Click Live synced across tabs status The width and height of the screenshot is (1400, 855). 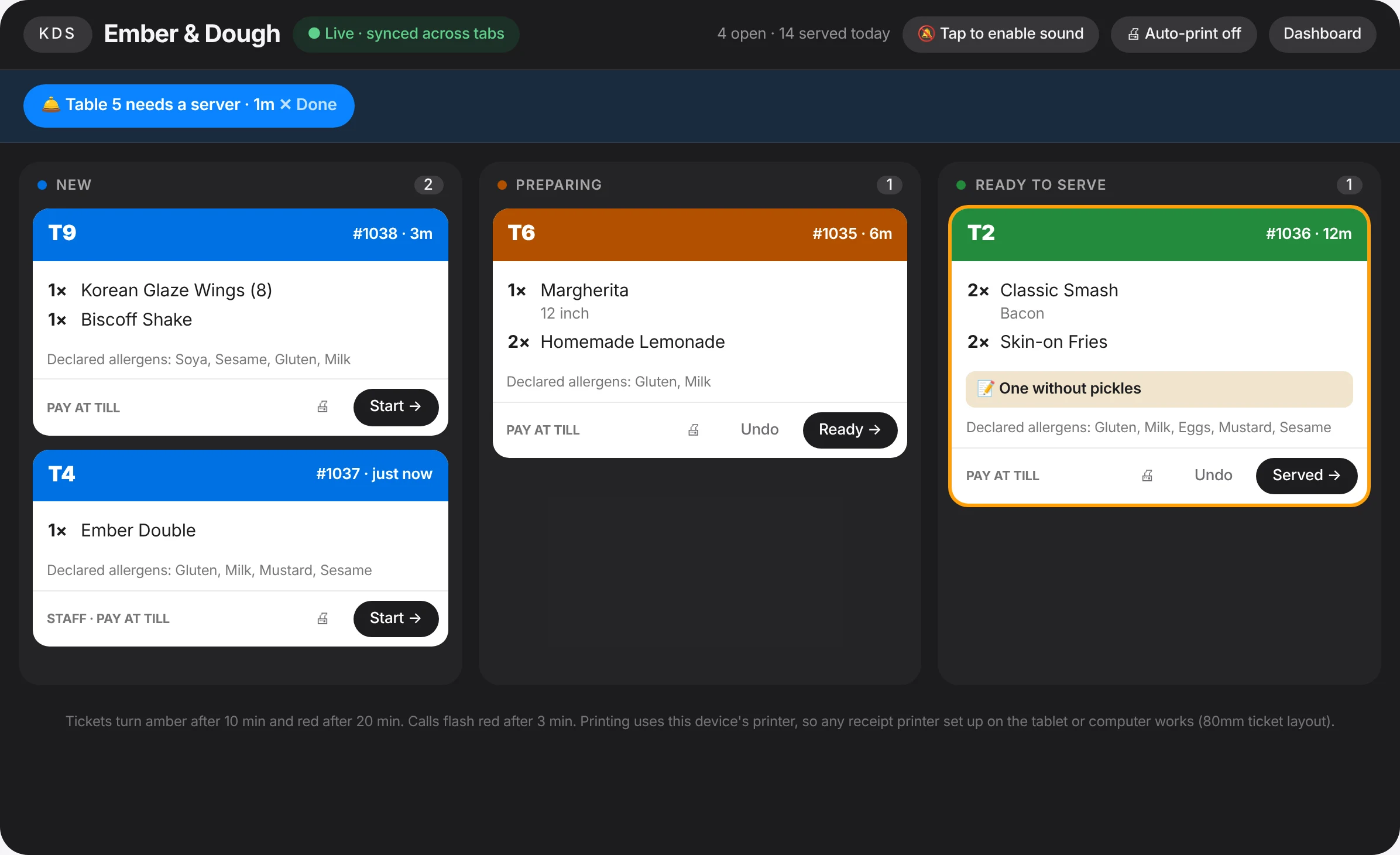(x=406, y=34)
